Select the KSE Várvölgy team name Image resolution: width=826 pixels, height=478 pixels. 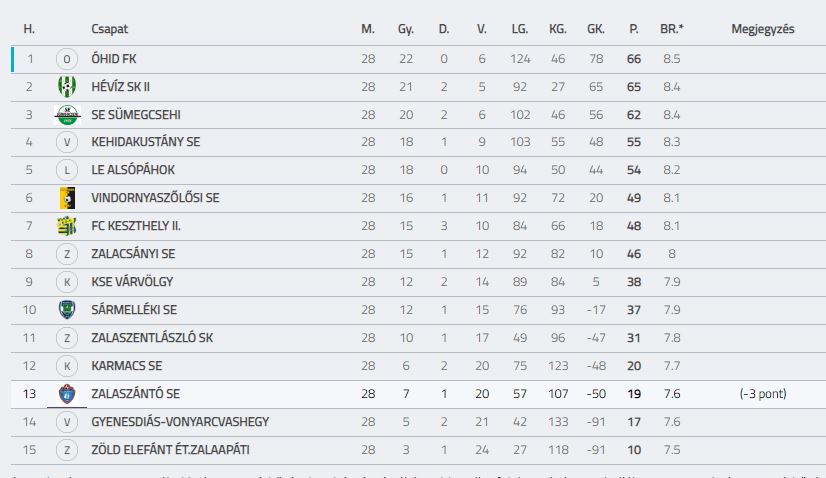(132, 282)
